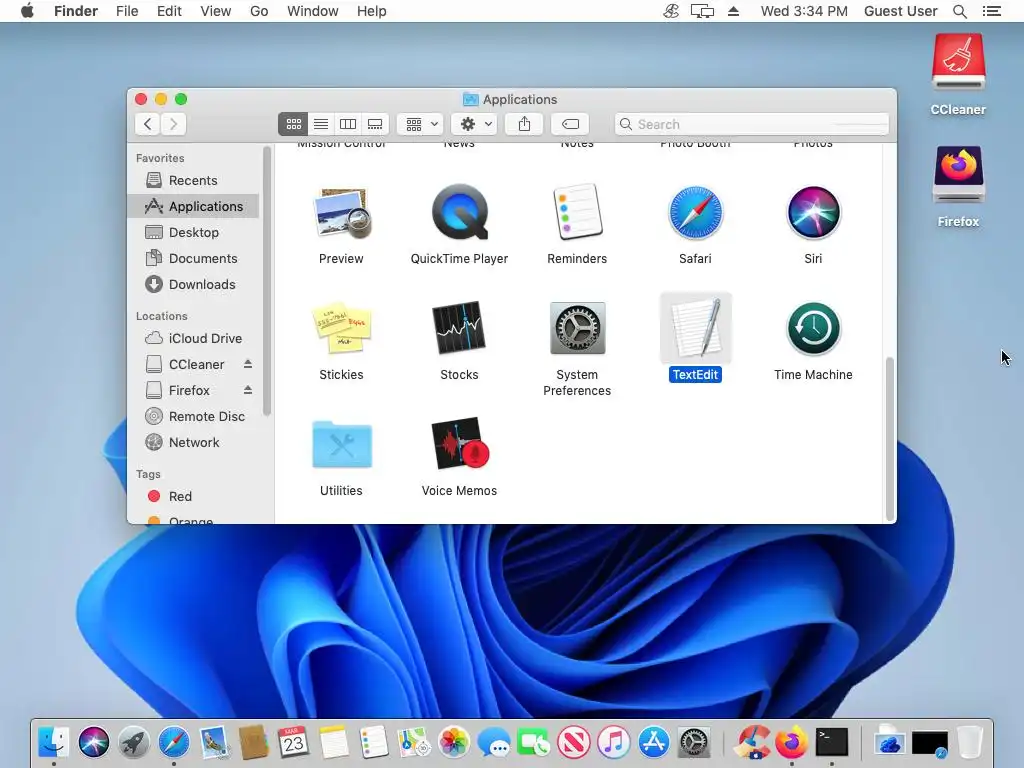Open the Go menu
1024x768 pixels.
pyautogui.click(x=259, y=11)
